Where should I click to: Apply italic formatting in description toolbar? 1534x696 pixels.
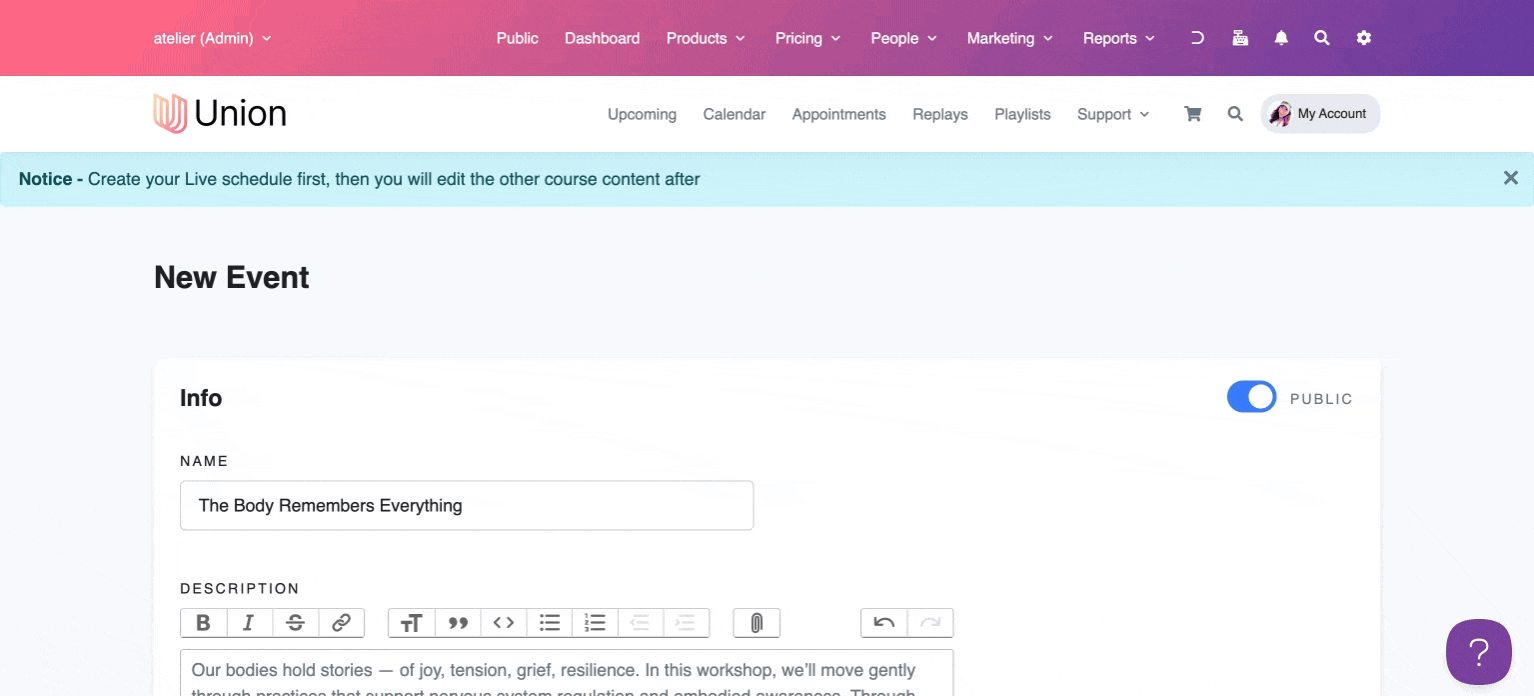(x=249, y=623)
